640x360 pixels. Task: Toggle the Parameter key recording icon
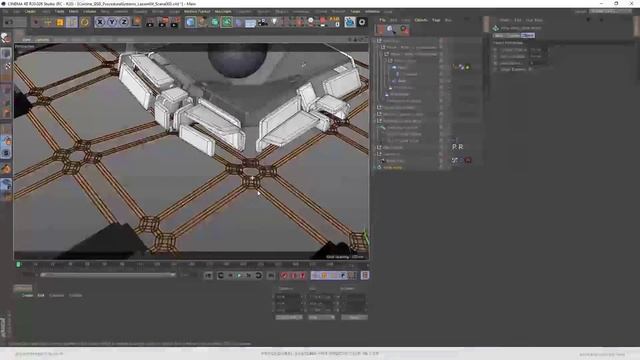pyautogui.click(x=343, y=276)
